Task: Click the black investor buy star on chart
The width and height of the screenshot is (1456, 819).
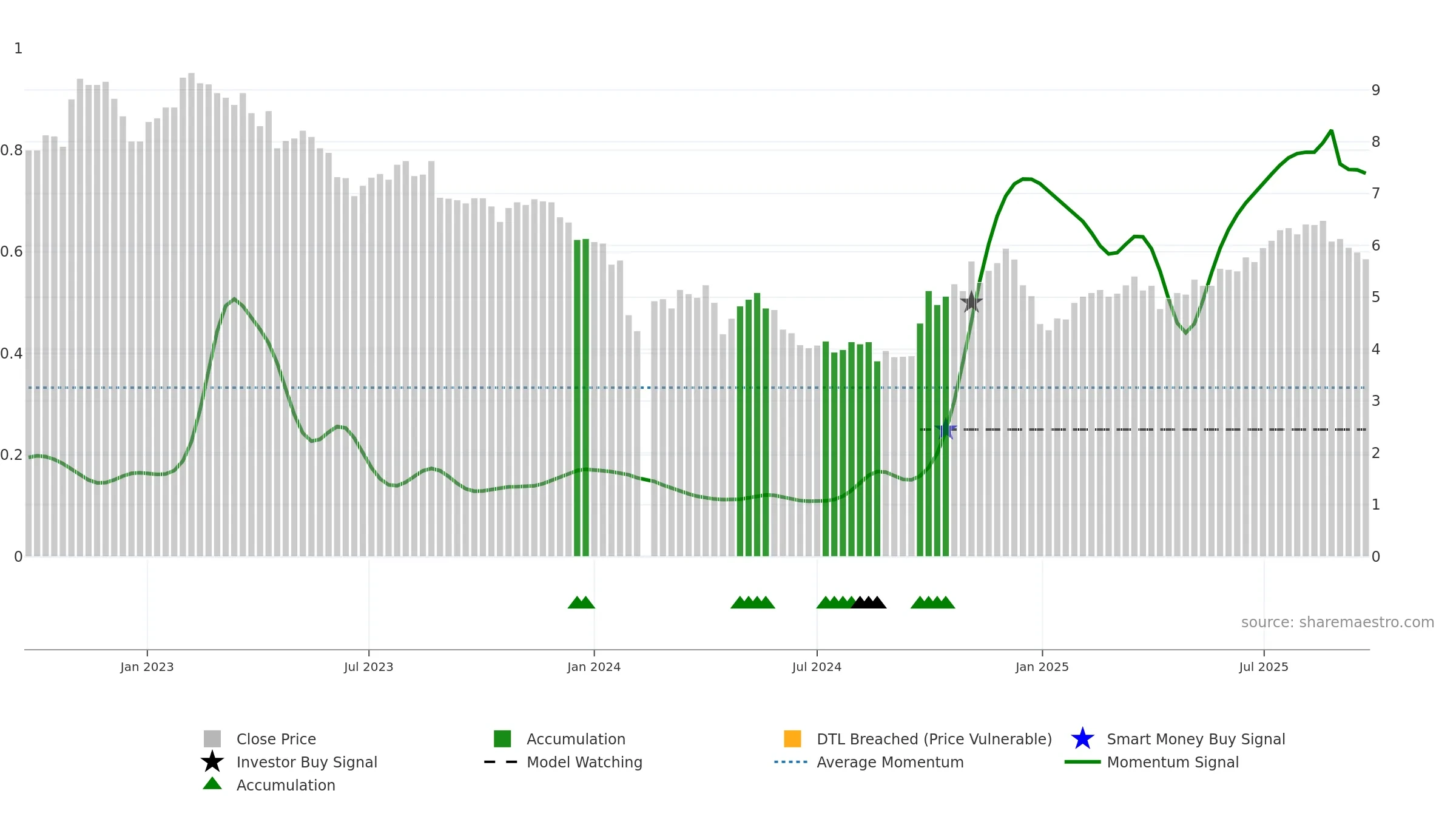Action: tap(971, 302)
